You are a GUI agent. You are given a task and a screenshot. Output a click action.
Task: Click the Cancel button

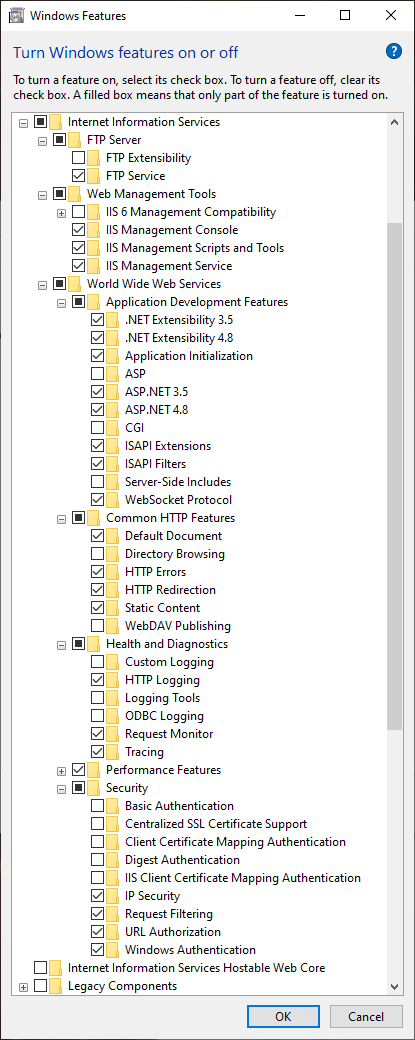coord(366,1016)
